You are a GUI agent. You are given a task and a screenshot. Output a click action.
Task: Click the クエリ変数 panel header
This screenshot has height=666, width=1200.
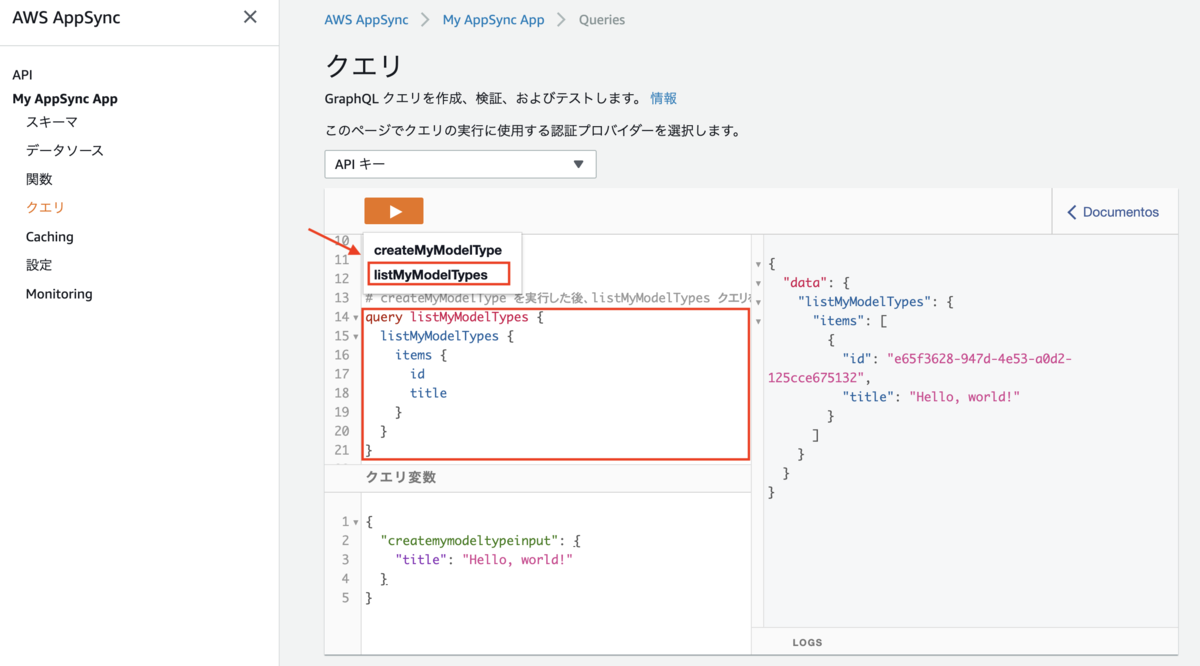[x=538, y=478]
